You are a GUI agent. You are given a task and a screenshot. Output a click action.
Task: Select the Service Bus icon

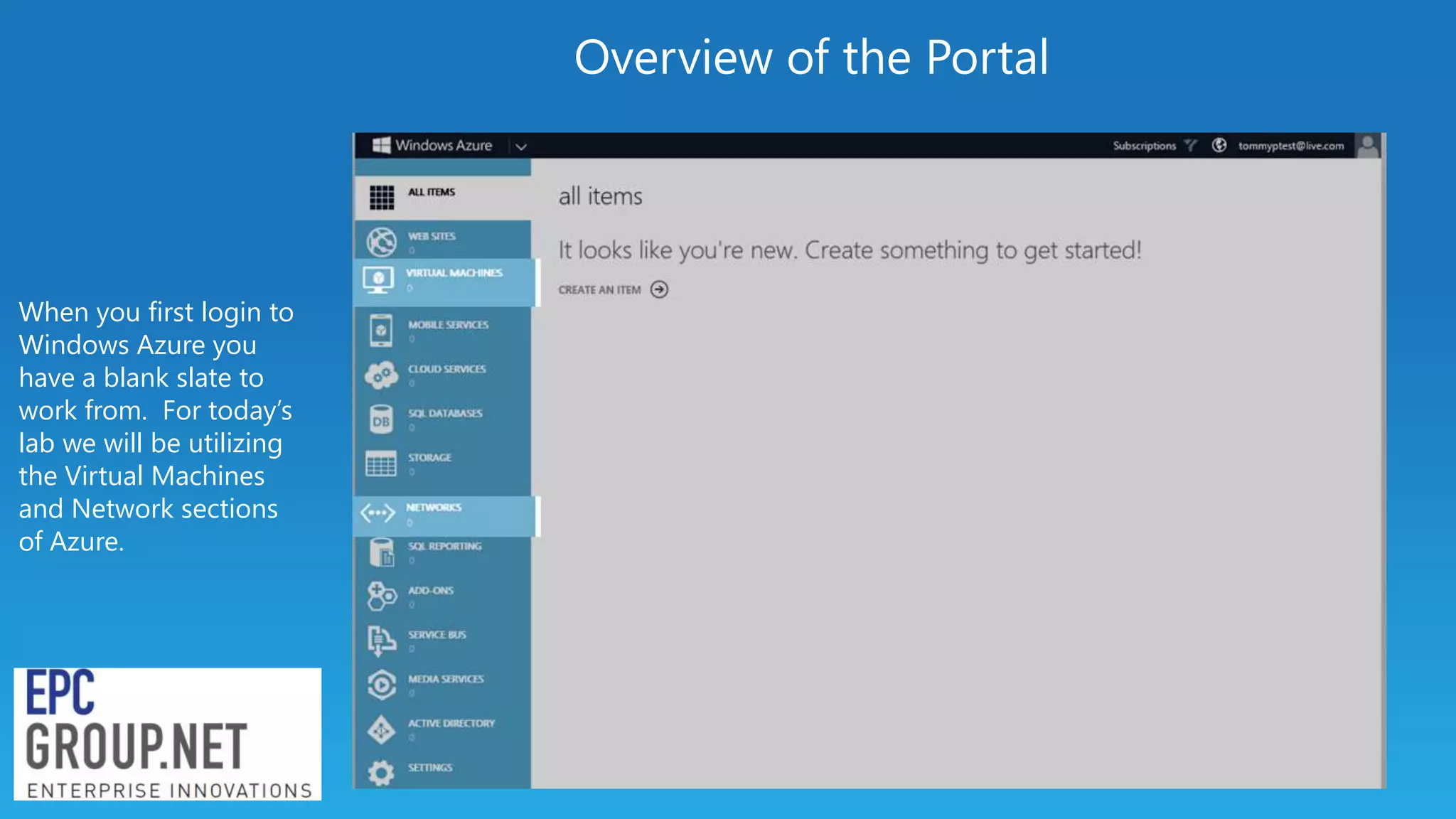pos(382,641)
